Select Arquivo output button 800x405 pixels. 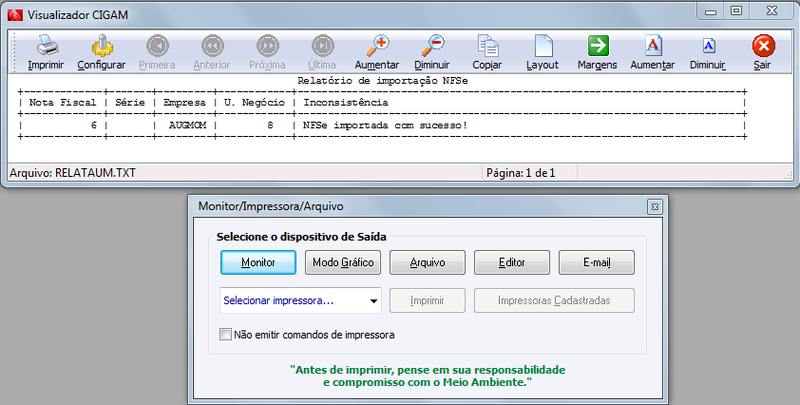[428, 263]
